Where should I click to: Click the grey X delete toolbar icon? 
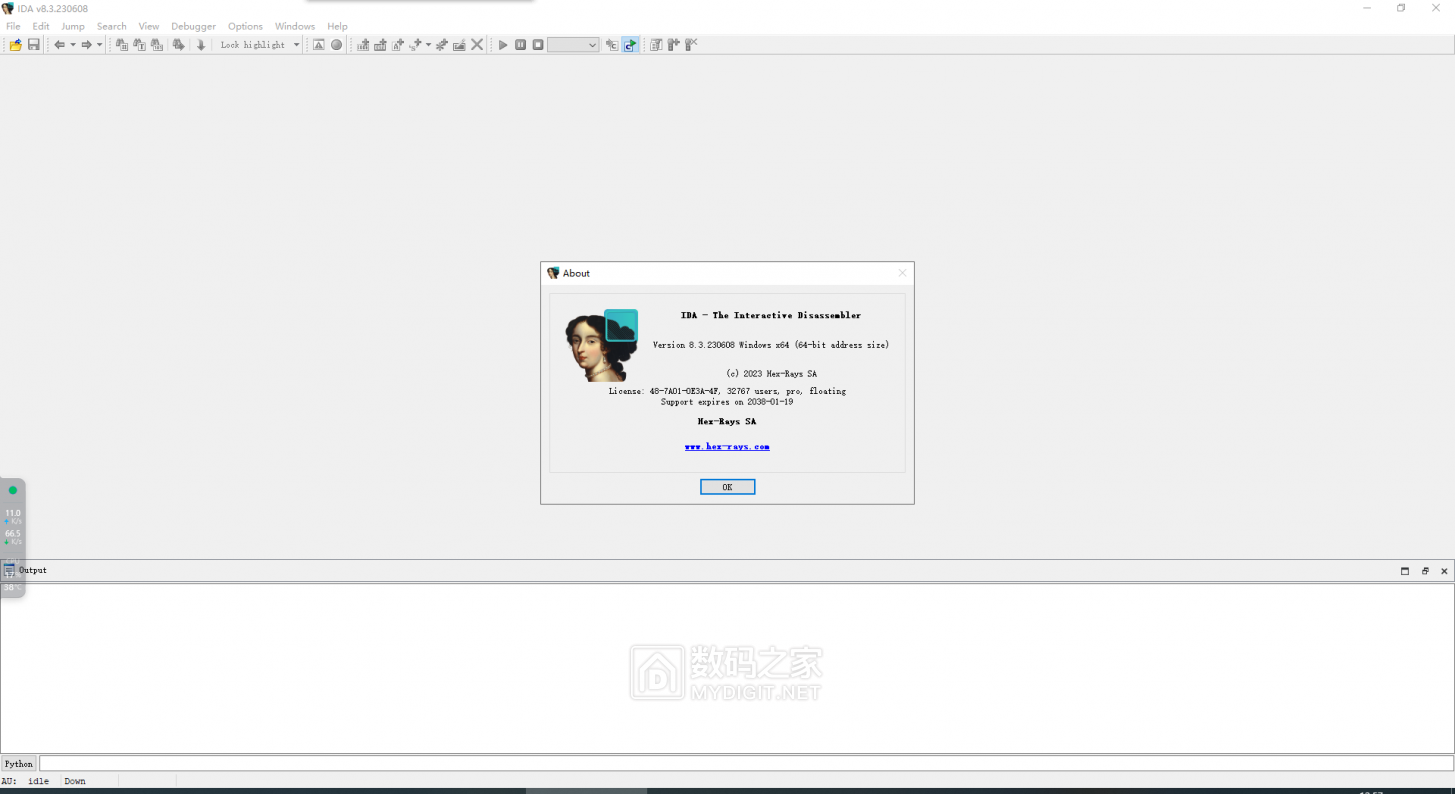(x=477, y=45)
